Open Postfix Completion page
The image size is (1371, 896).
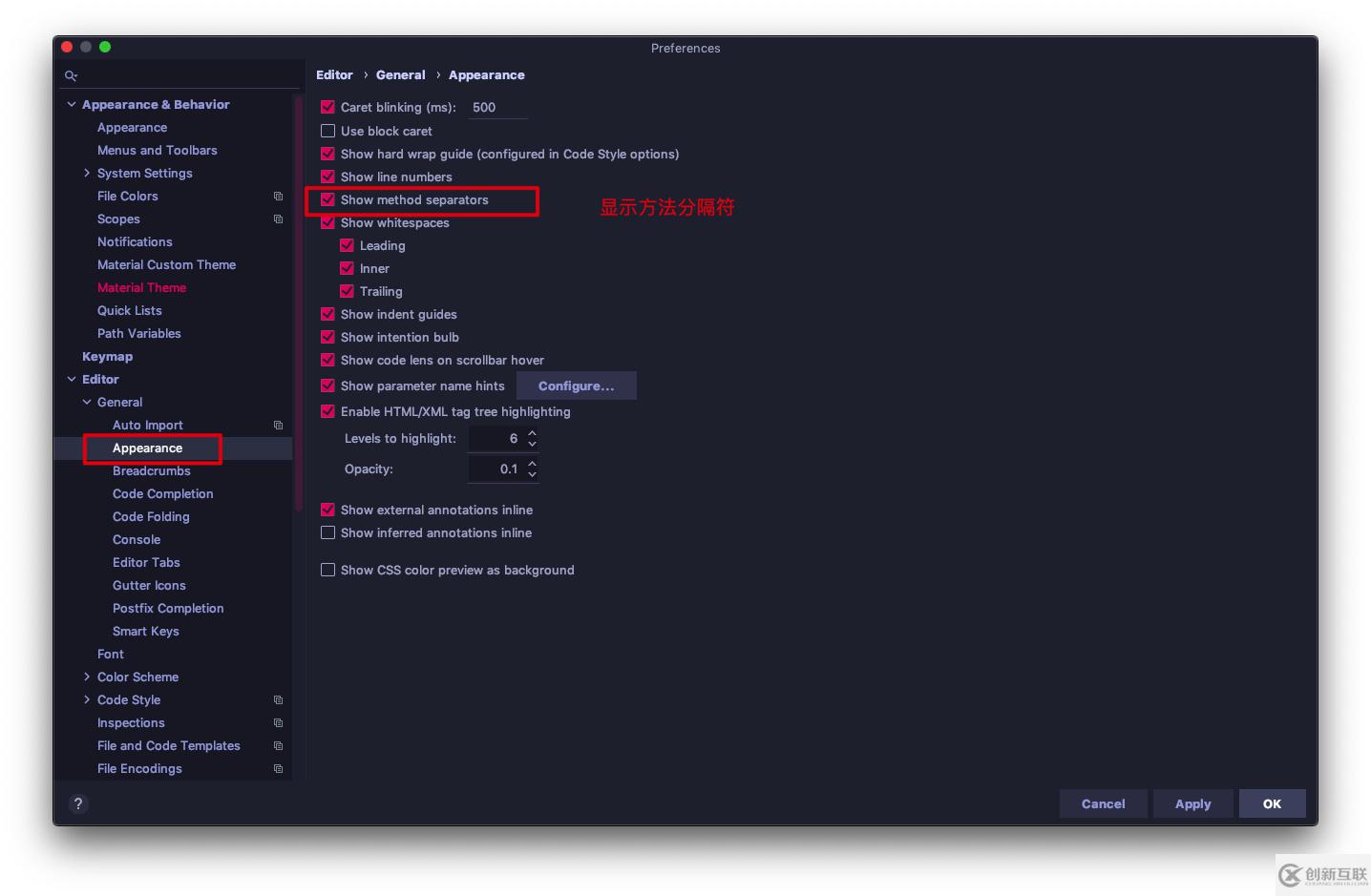point(168,608)
